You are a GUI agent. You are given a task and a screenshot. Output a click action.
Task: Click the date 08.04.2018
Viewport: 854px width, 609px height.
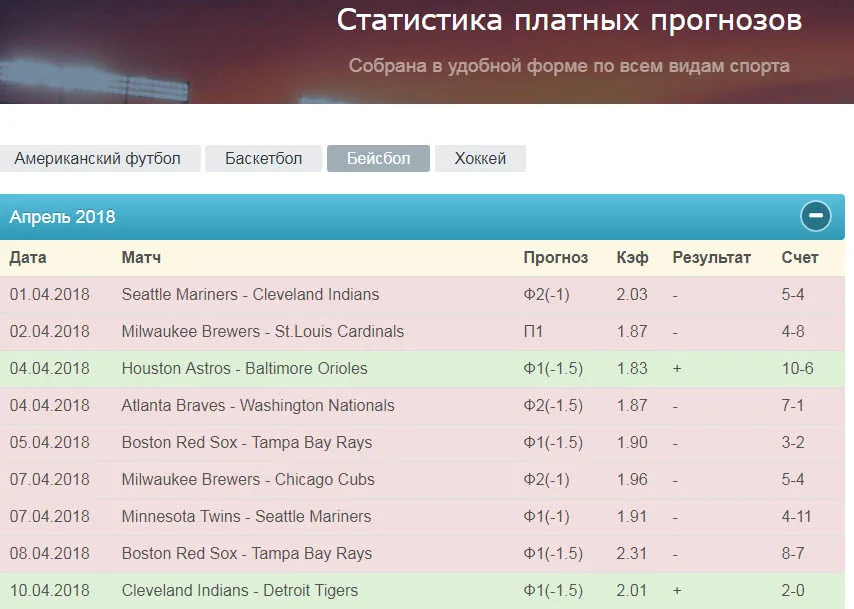(50, 553)
